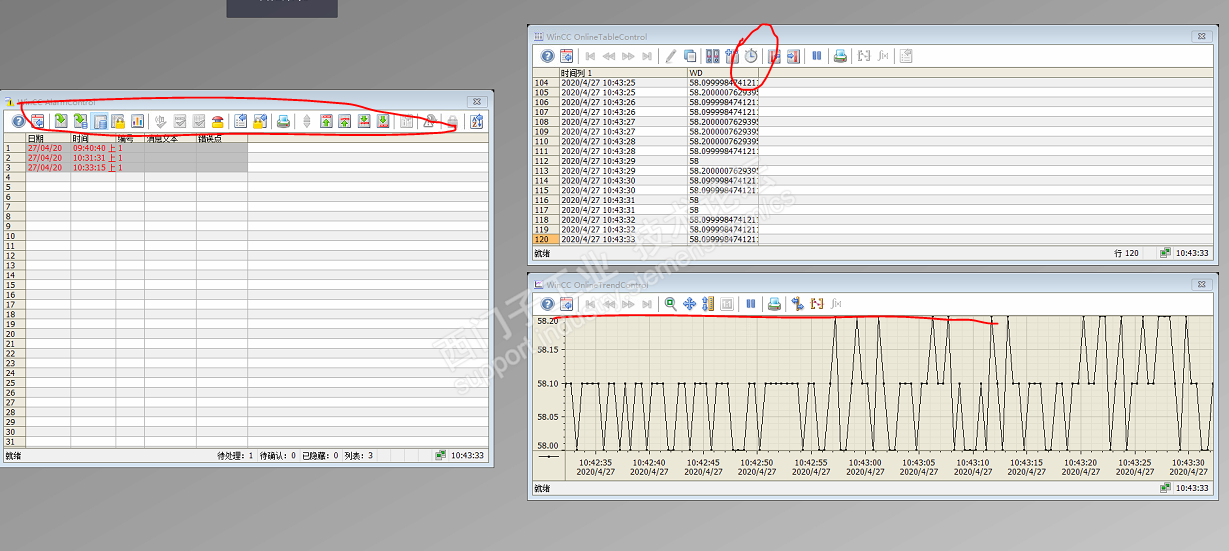Image resolution: width=1229 pixels, height=551 pixels.
Task: Select the move axes area tool in trend
Action: coord(689,304)
